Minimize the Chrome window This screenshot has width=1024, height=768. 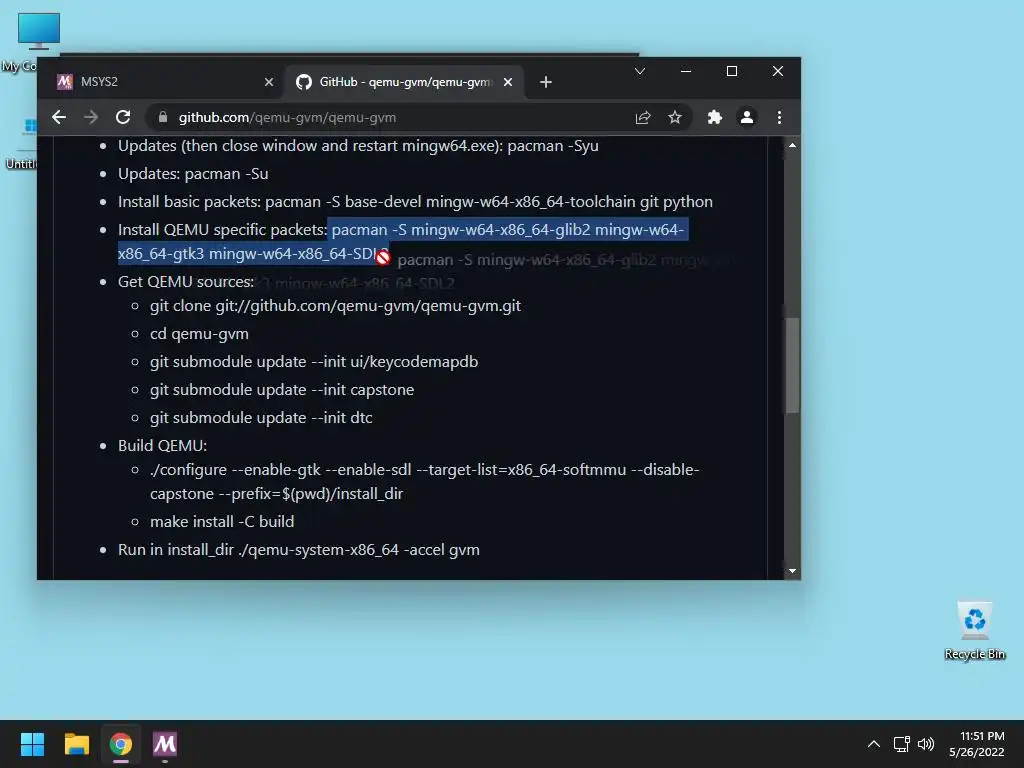686,71
